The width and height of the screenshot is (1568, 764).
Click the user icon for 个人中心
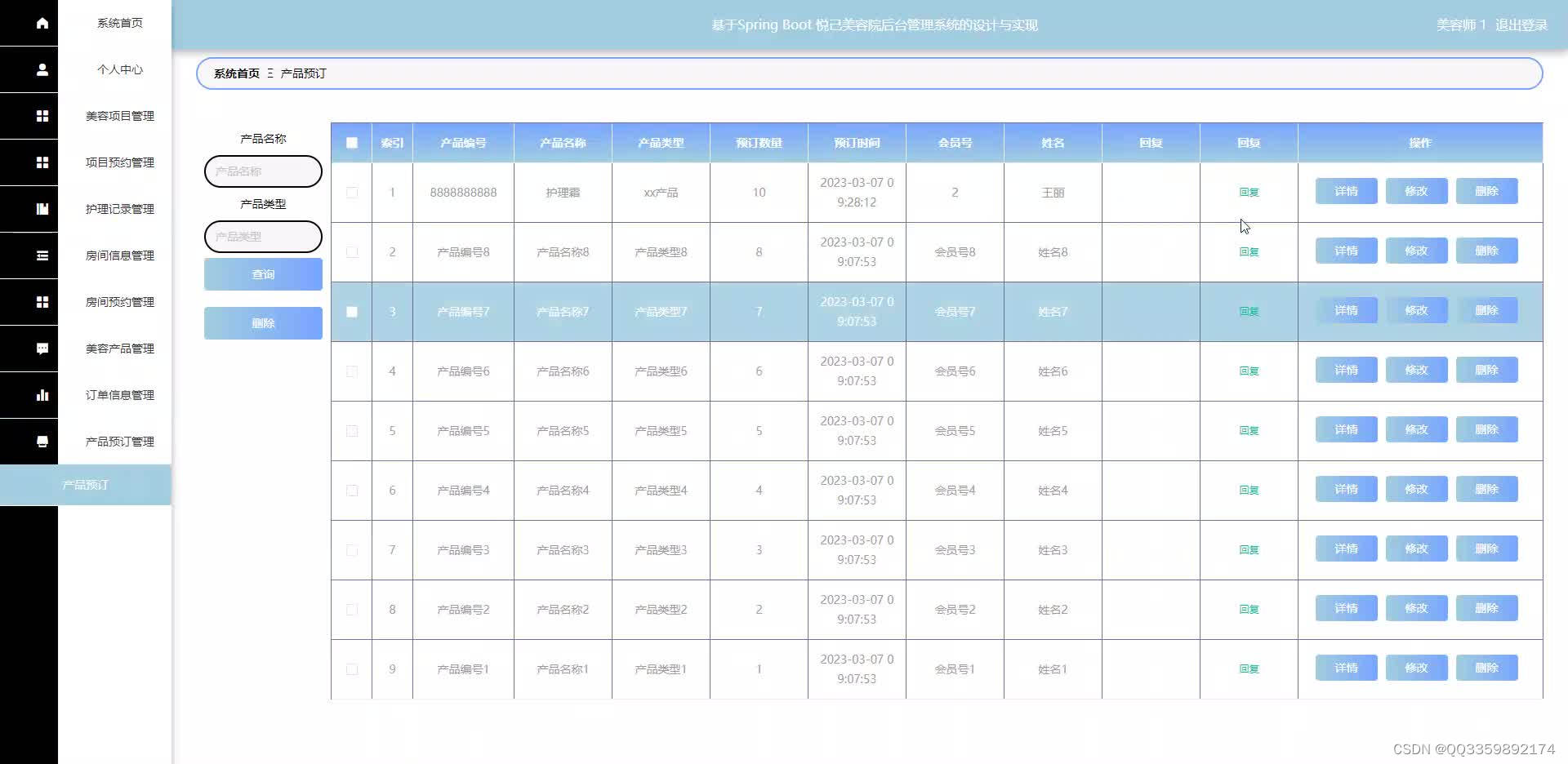coord(42,69)
